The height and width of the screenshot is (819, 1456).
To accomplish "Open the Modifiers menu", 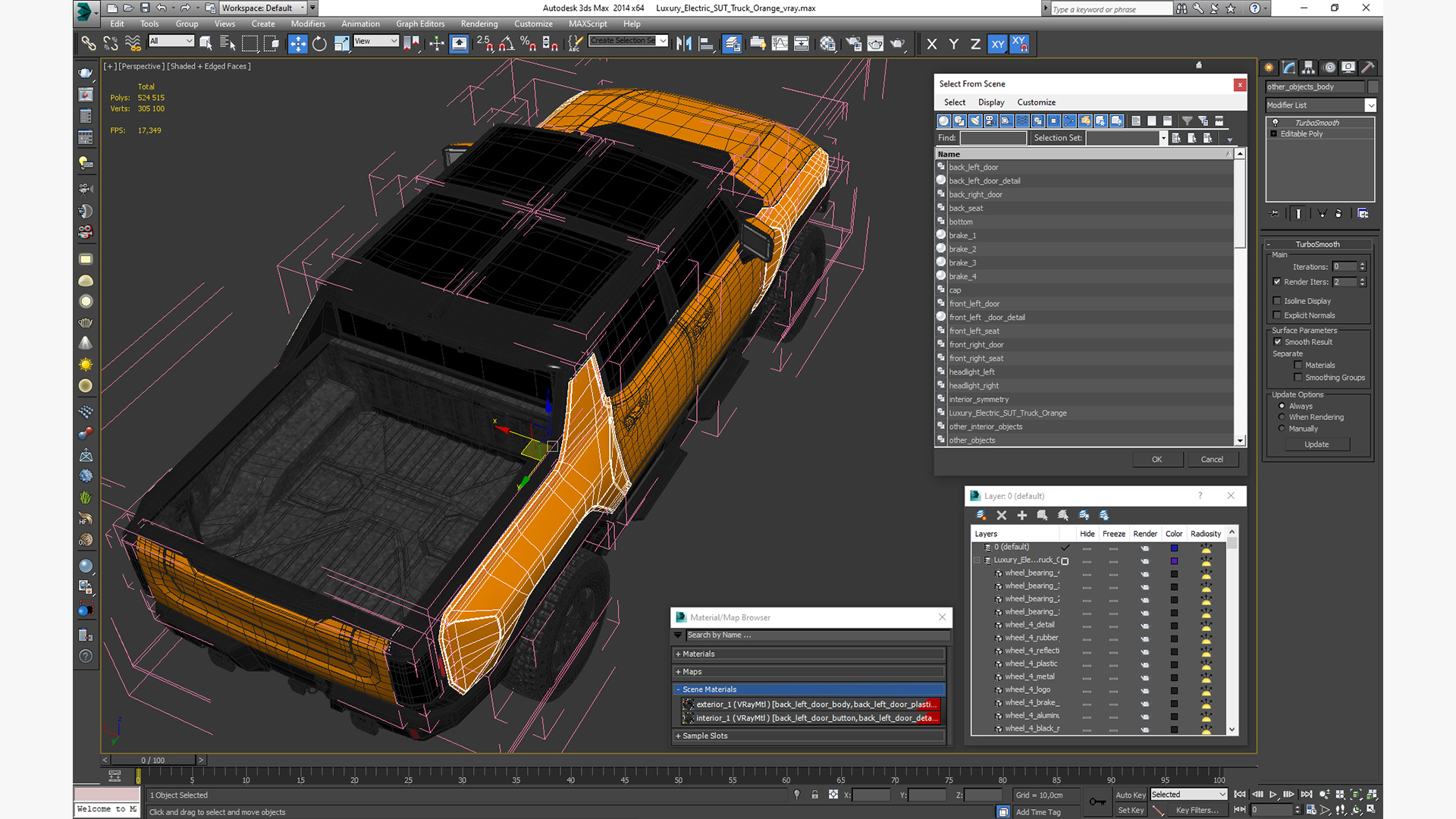I will coord(308,24).
